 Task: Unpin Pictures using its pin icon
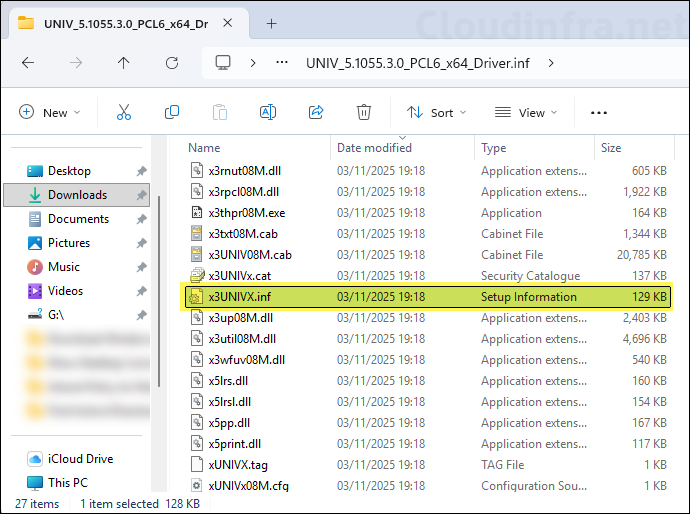click(x=141, y=243)
